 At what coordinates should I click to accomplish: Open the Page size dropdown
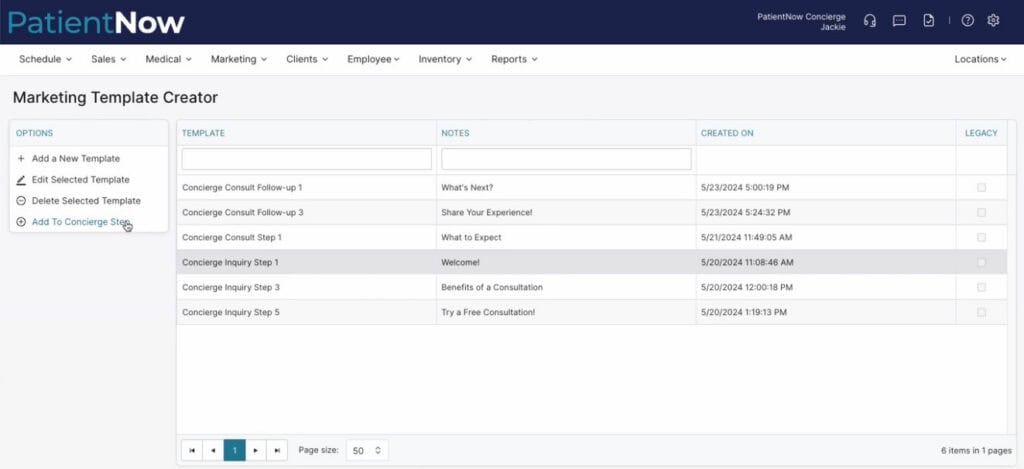pos(367,450)
